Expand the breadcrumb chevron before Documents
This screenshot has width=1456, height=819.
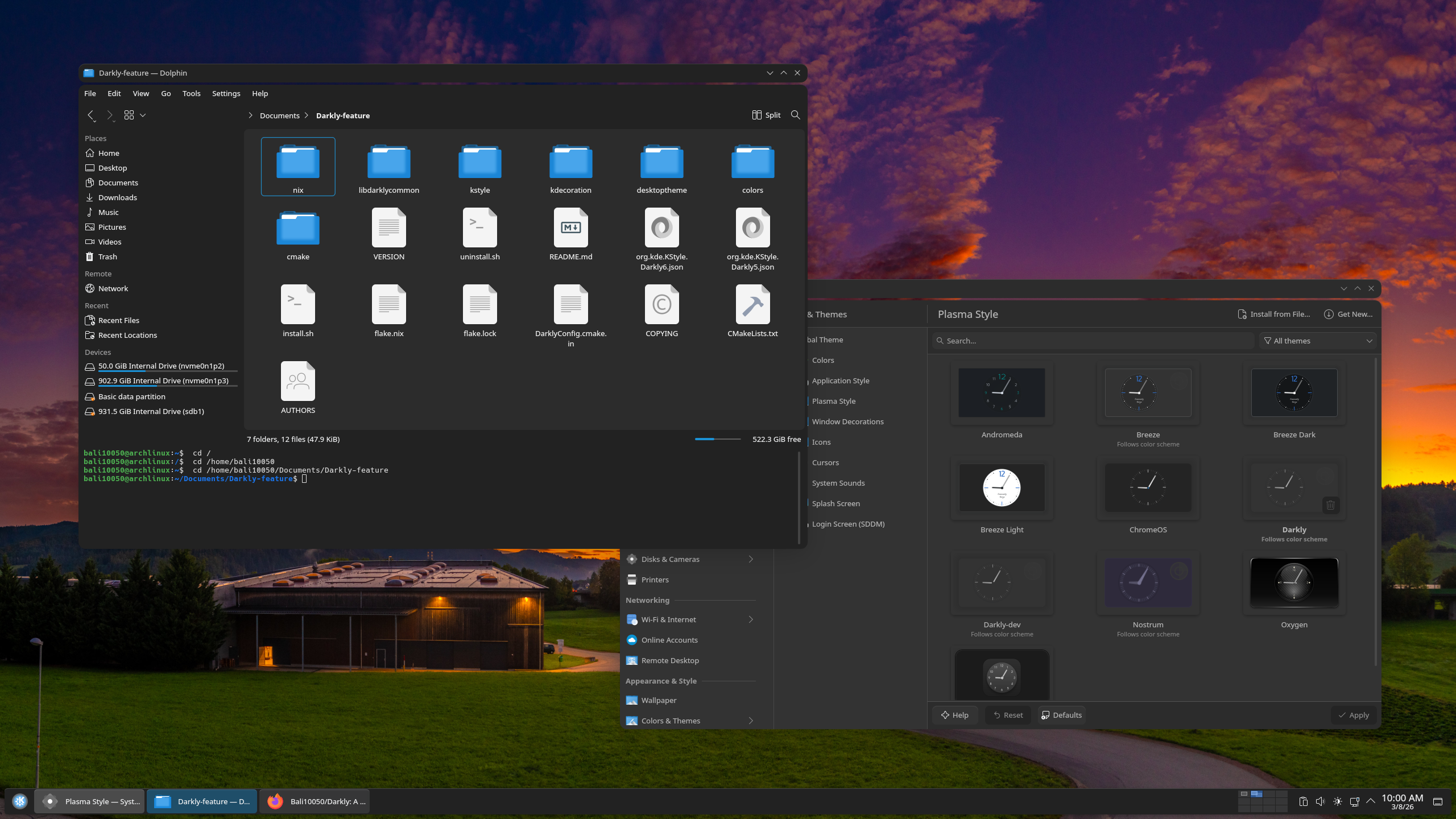click(x=250, y=115)
